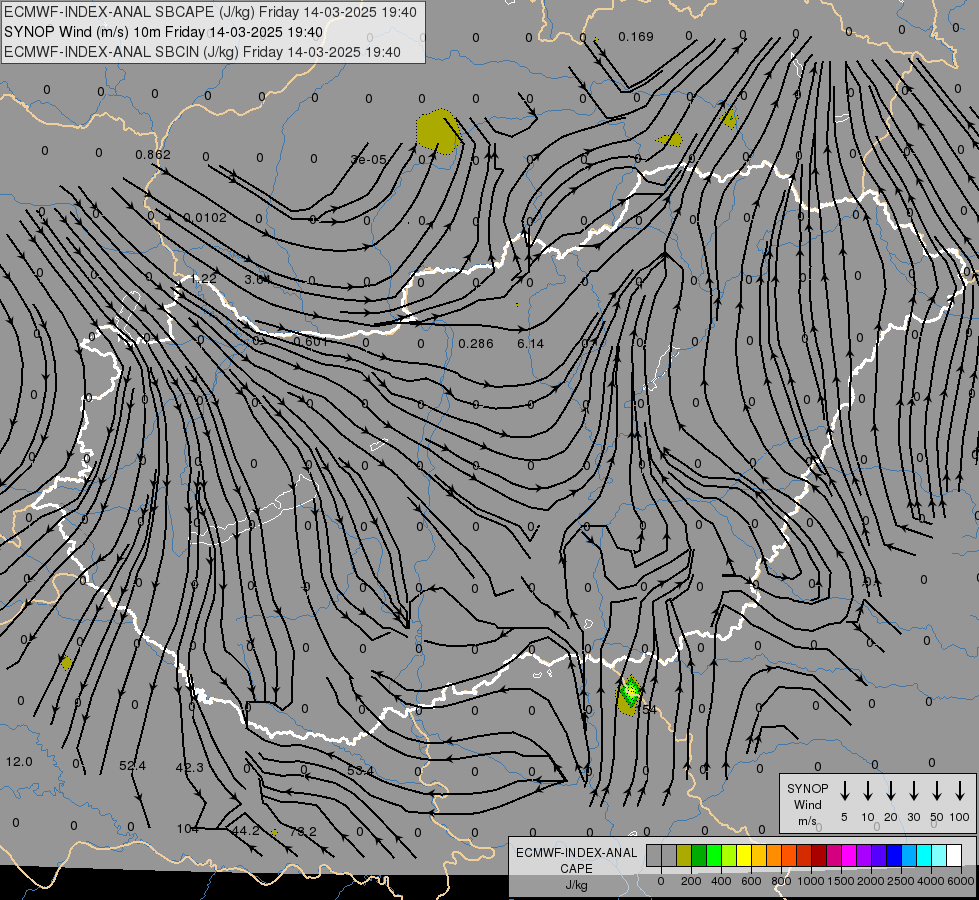Click the map value 42.3
Image resolution: width=979 pixels, height=900 pixels.
[x=189, y=767]
